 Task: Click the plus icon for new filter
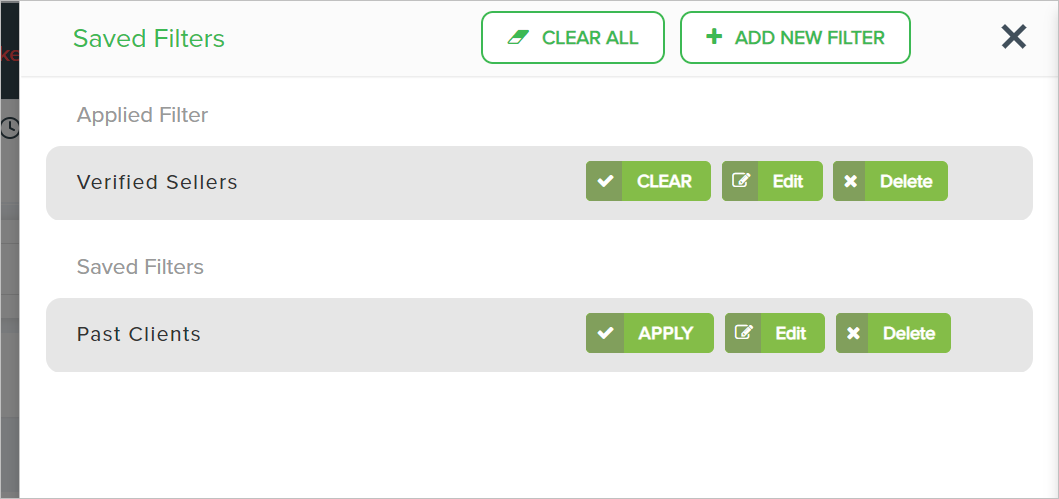pyautogui.click(x=713, y=38)
